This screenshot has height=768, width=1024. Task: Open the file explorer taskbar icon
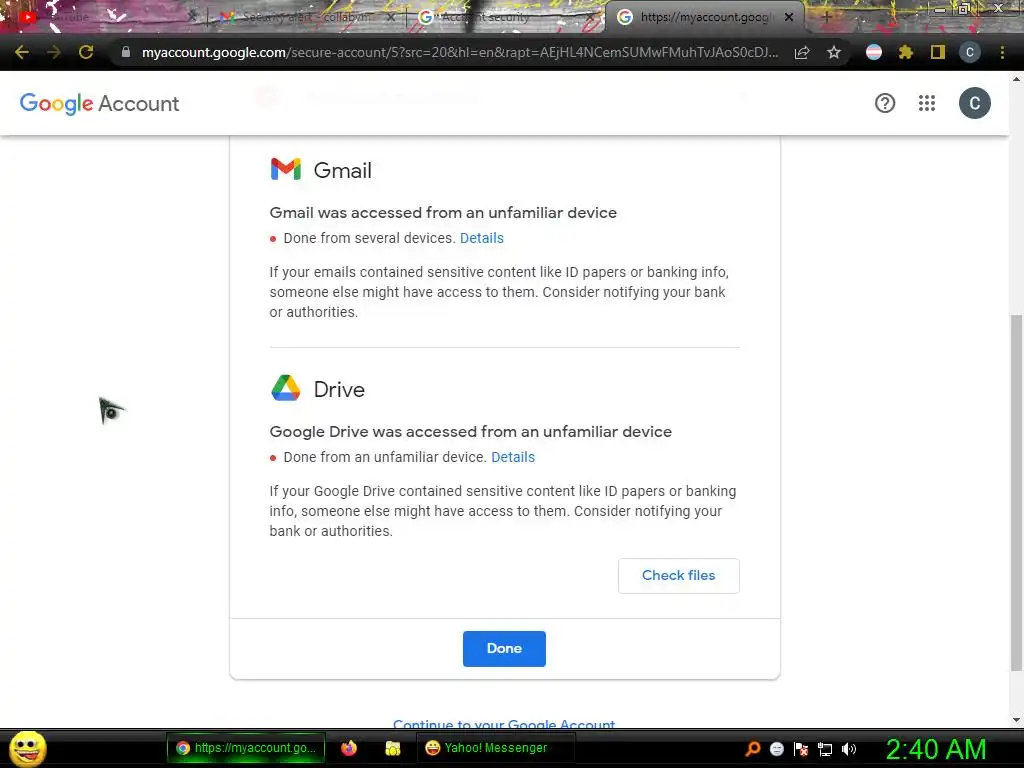coord(392,748)
